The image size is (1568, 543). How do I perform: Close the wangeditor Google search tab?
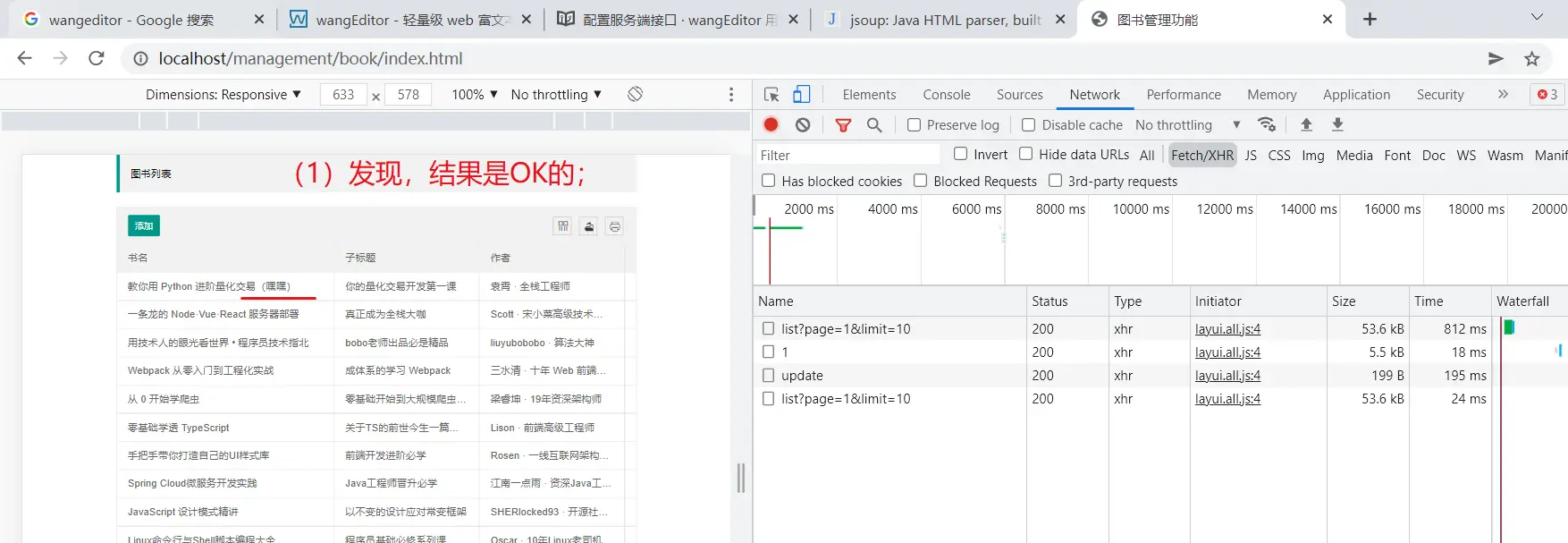[x=259, y=19]
